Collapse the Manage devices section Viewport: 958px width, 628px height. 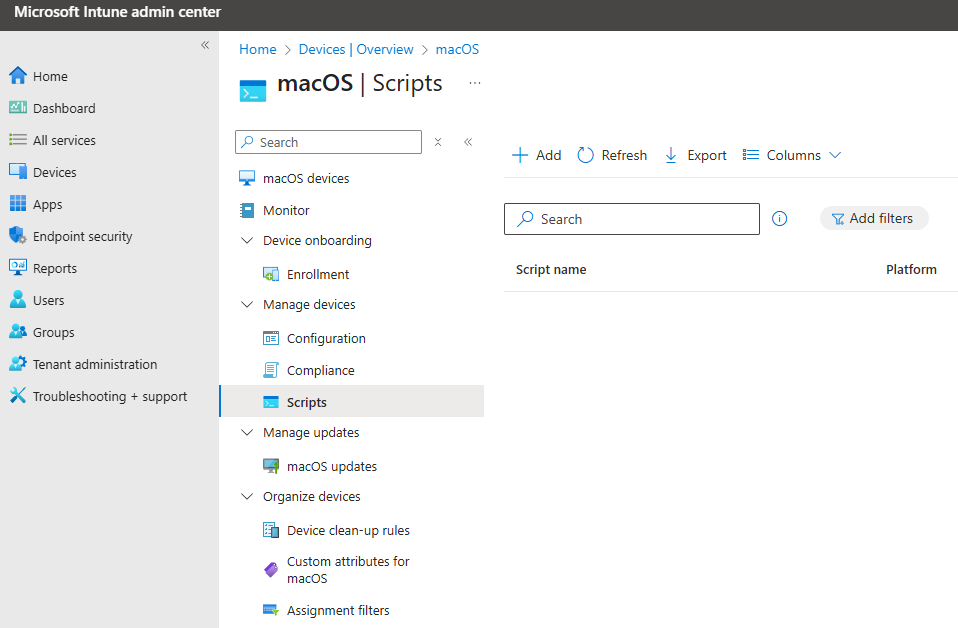[247, 304]
